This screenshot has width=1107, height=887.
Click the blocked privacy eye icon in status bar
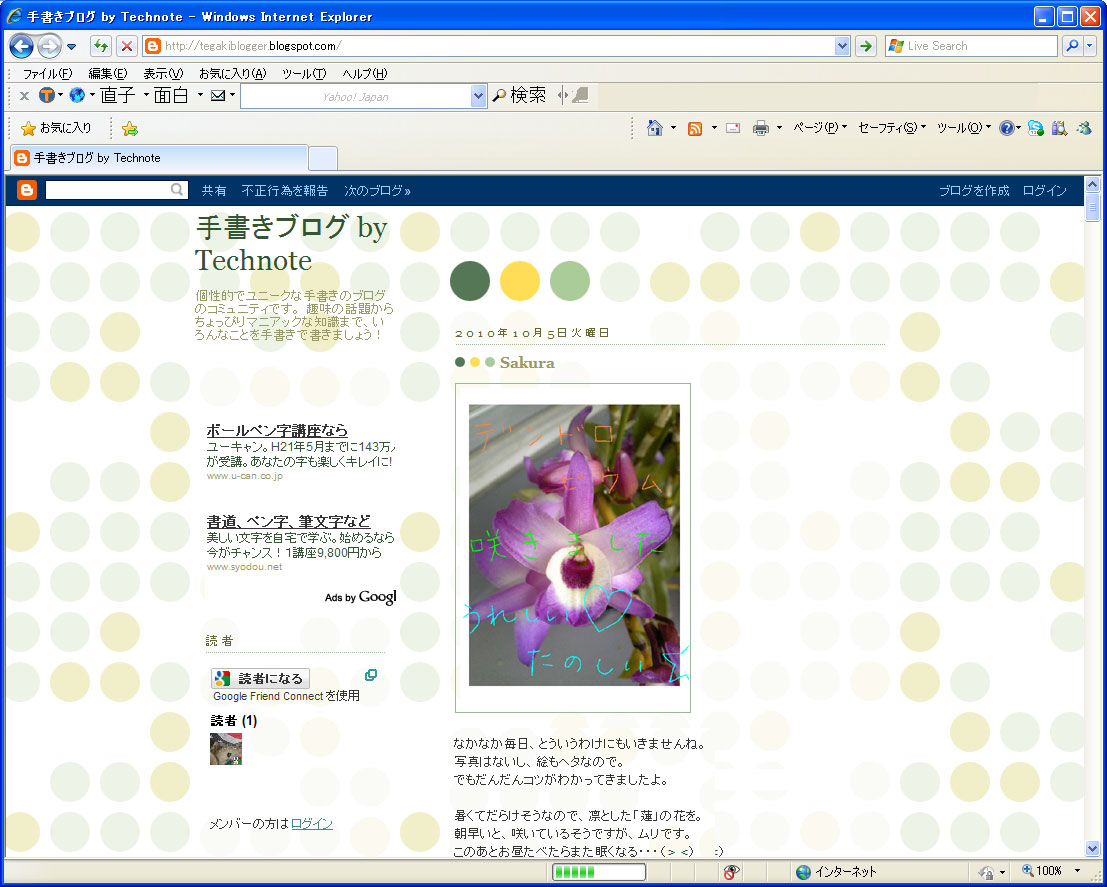pos(731,871)
